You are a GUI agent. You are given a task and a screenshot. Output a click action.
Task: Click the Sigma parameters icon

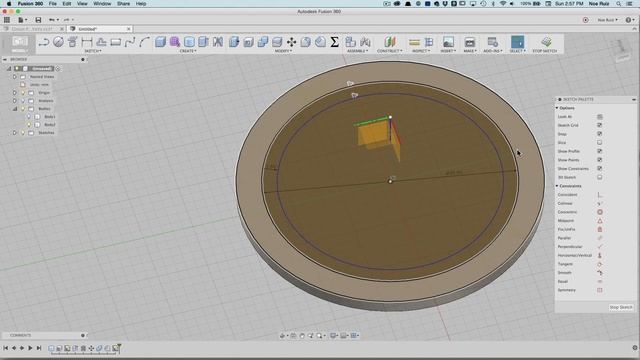[334, 42]
